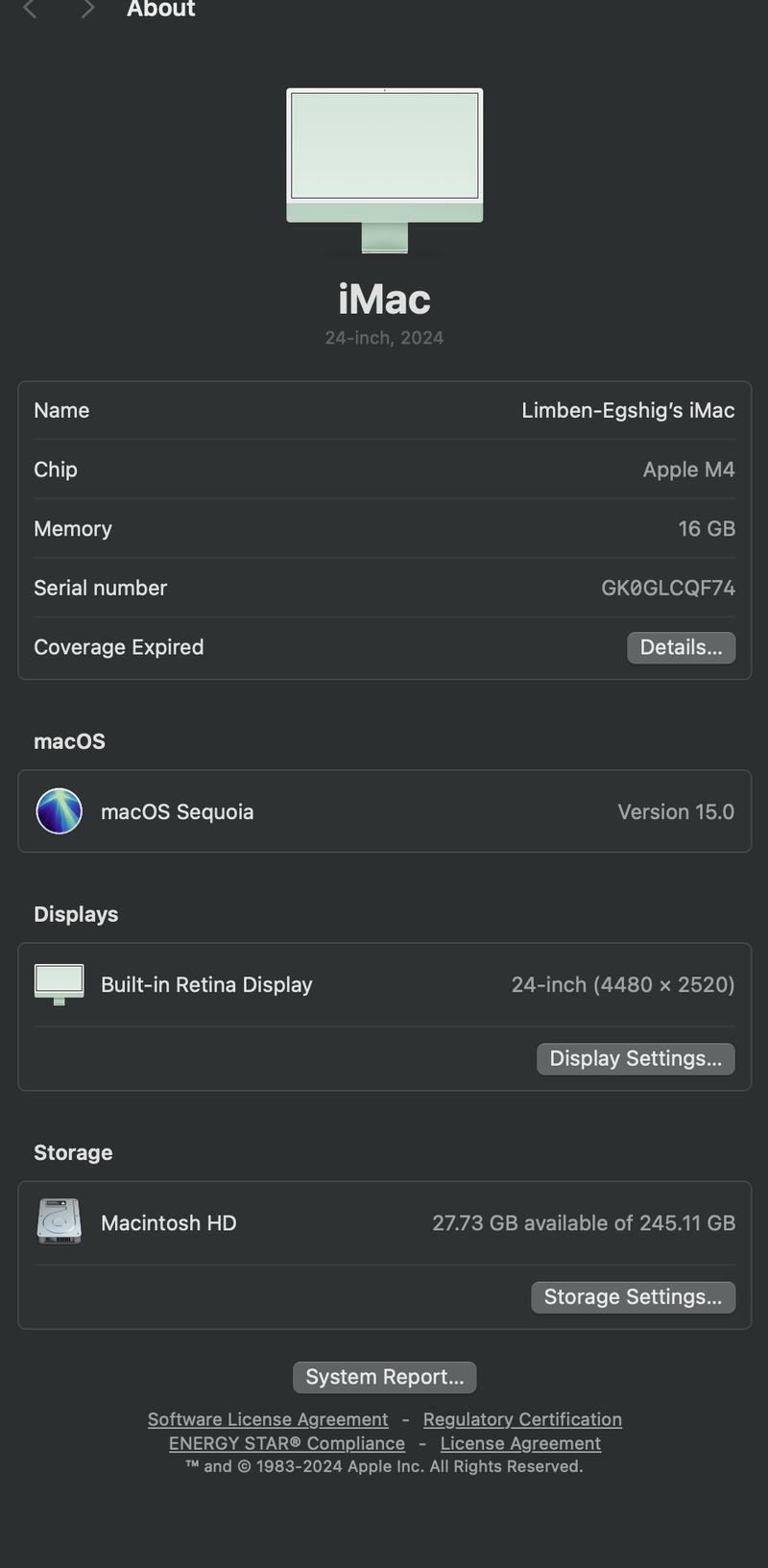Open coverage Details button
Viewport: 768px width, 1568px height.
682,648
